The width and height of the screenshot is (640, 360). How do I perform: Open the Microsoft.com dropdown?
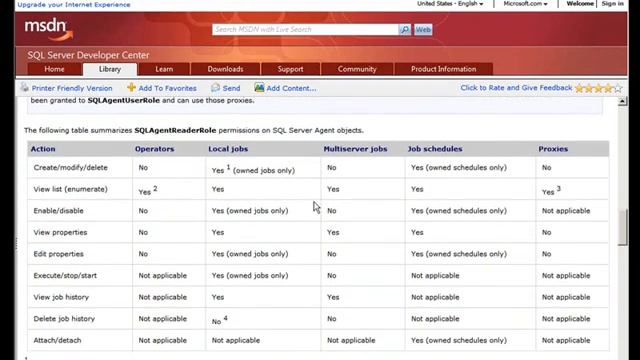[x=525, y=4]
